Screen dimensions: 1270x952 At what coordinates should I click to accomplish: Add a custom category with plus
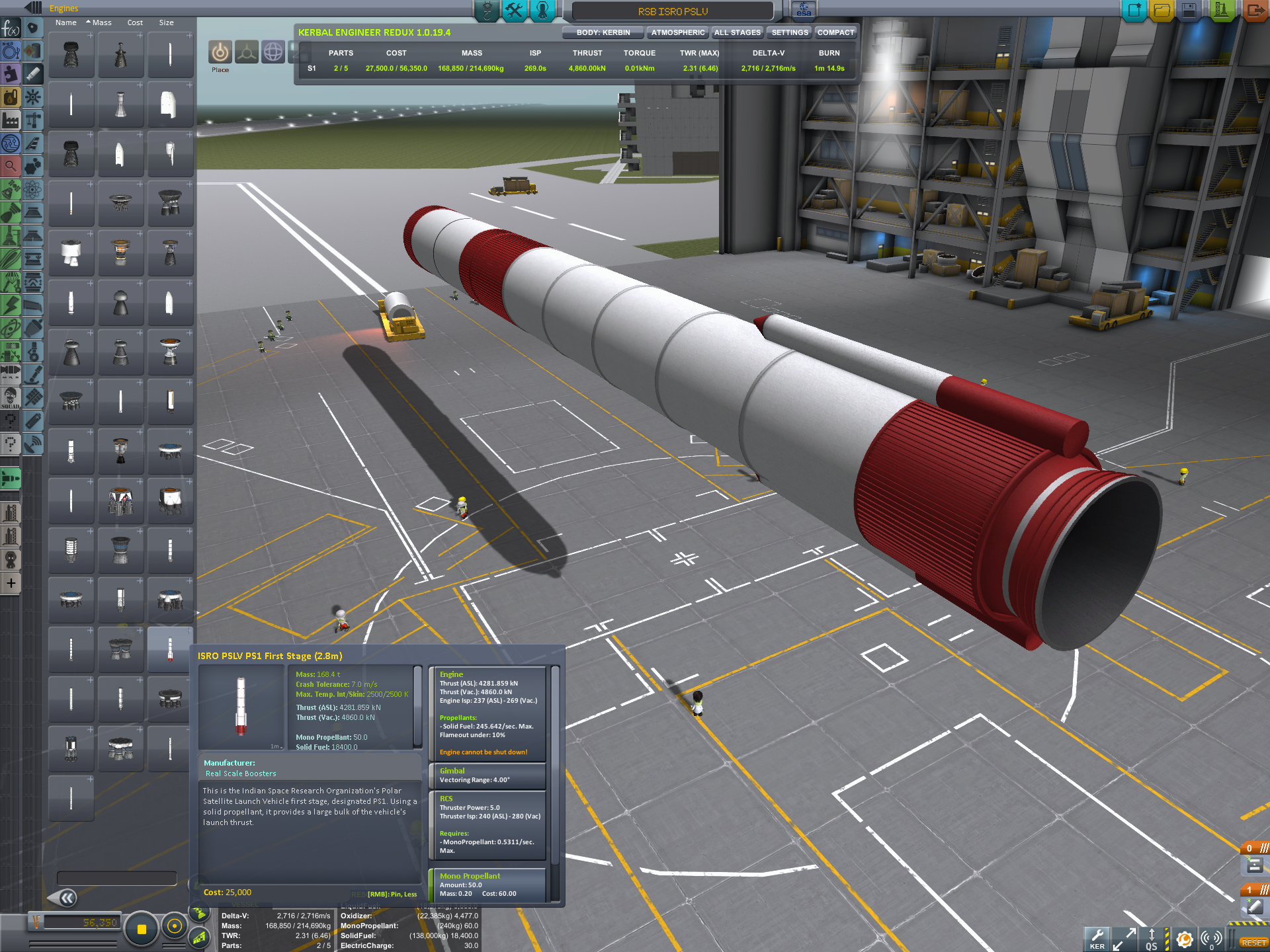coord(11,583)
